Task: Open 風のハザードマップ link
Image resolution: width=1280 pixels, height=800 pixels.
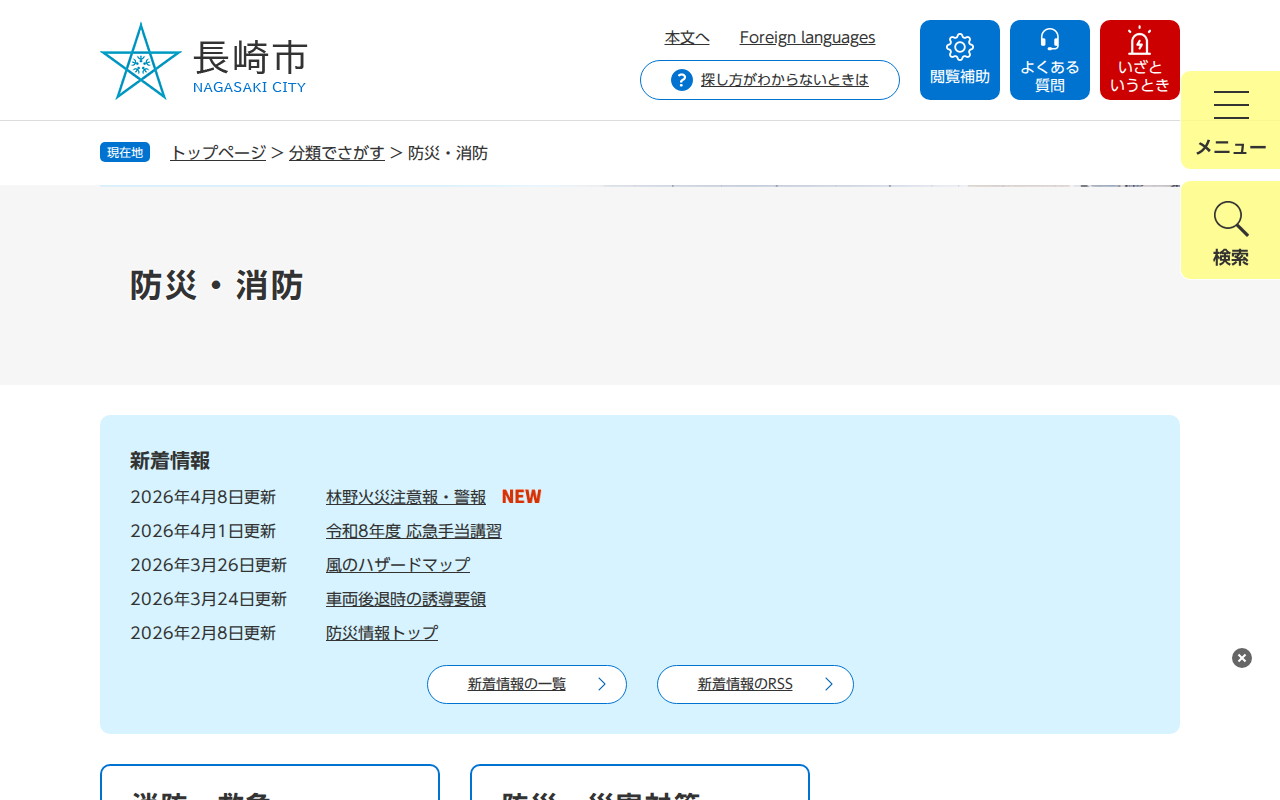Action: [398, 565]
